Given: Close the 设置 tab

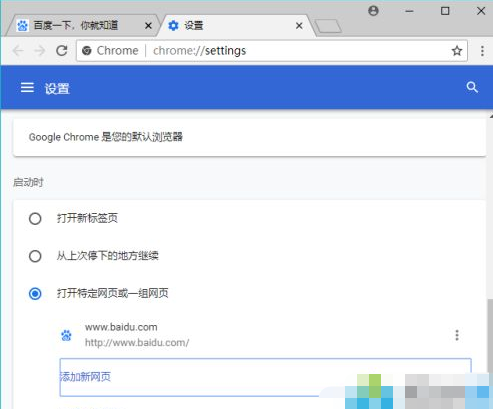Looking at the screenshot, I should tap(299, 26).
